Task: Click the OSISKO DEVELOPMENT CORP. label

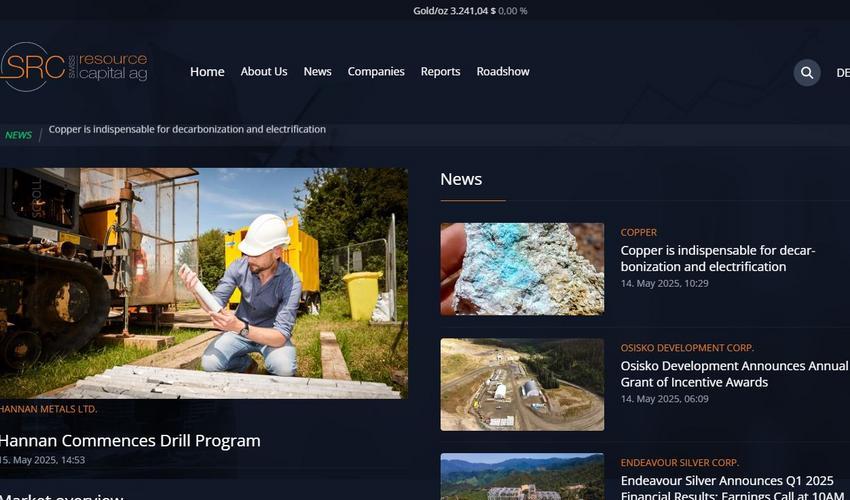Action: pos(687,348)
